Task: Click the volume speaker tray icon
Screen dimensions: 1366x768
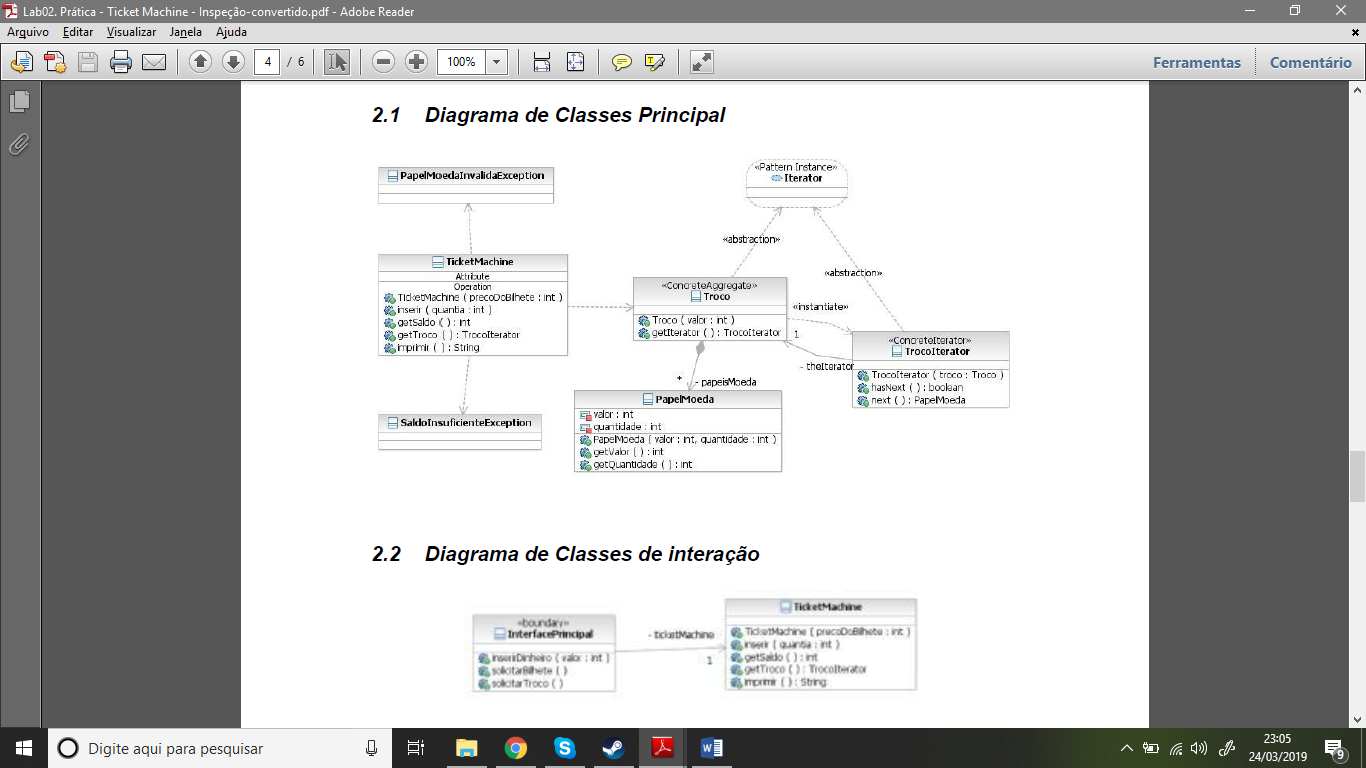Action: point(1199,748)
